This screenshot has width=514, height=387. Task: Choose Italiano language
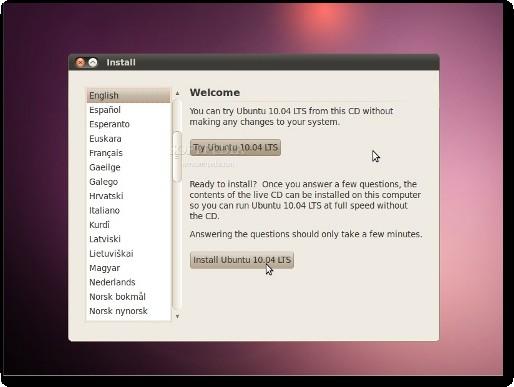pos(128,210)
